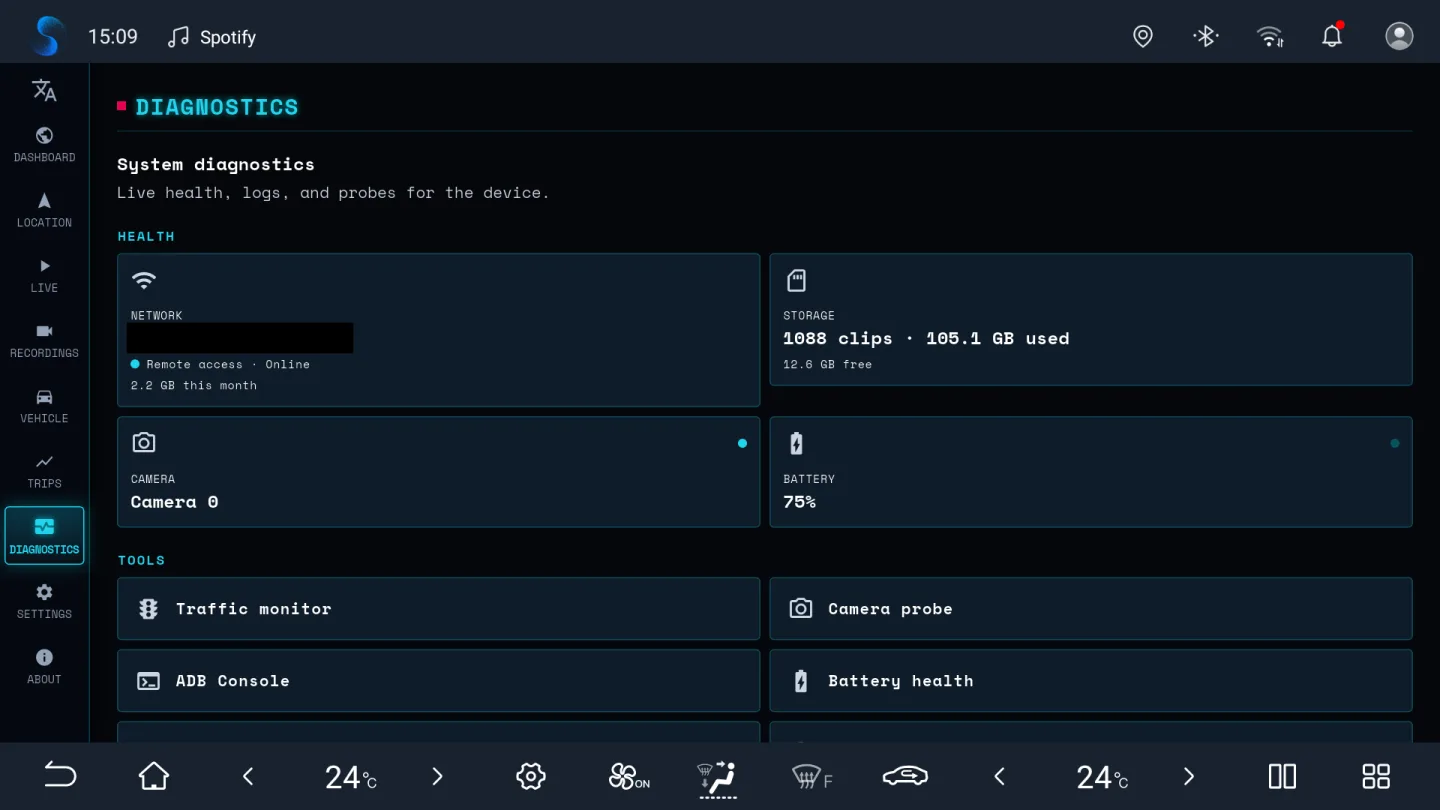Open the user profile avatar
Image resolution: width=1440 pixels, height=810 pixels.
[1399, 36]
